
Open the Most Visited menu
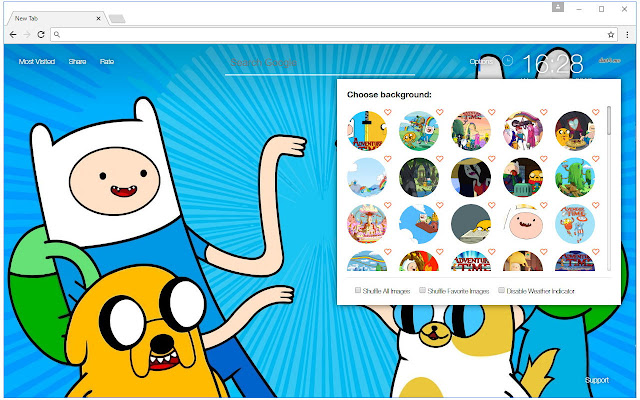(37, 62)
